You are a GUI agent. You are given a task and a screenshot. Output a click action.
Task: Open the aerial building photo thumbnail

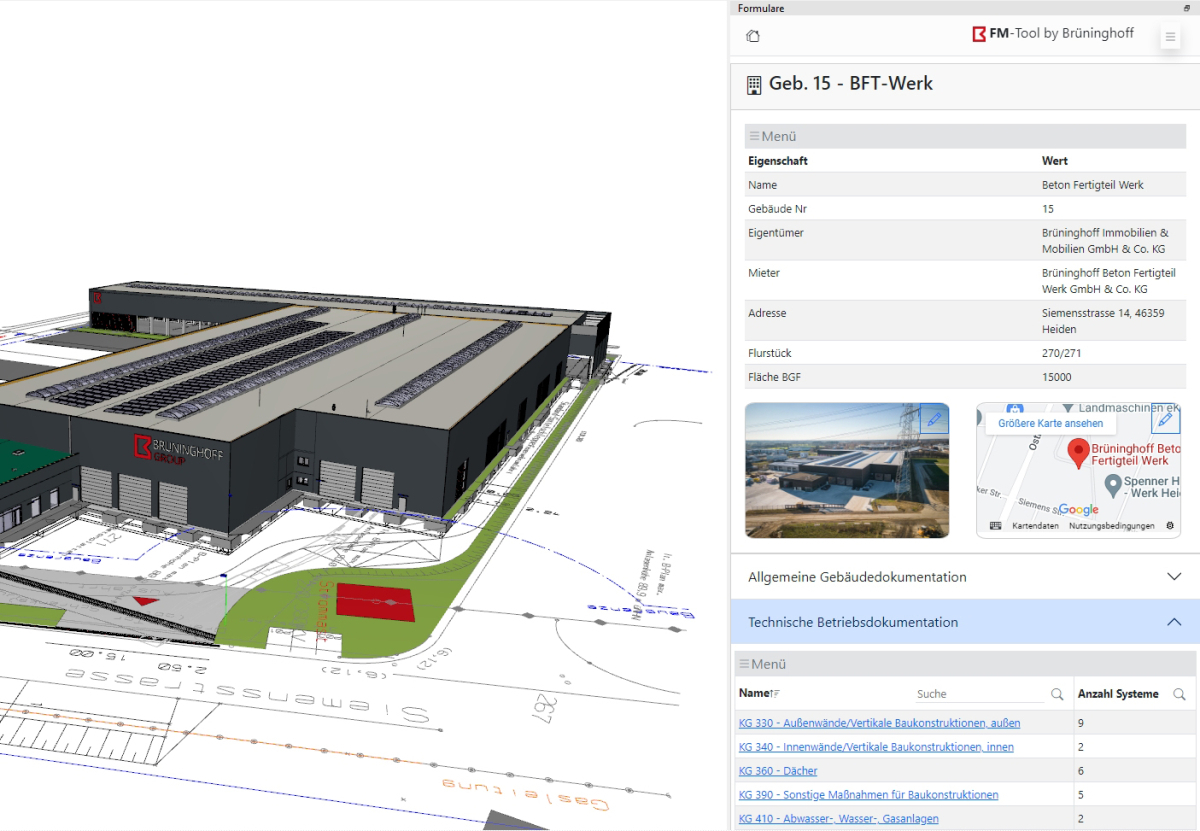coord(847,470)
